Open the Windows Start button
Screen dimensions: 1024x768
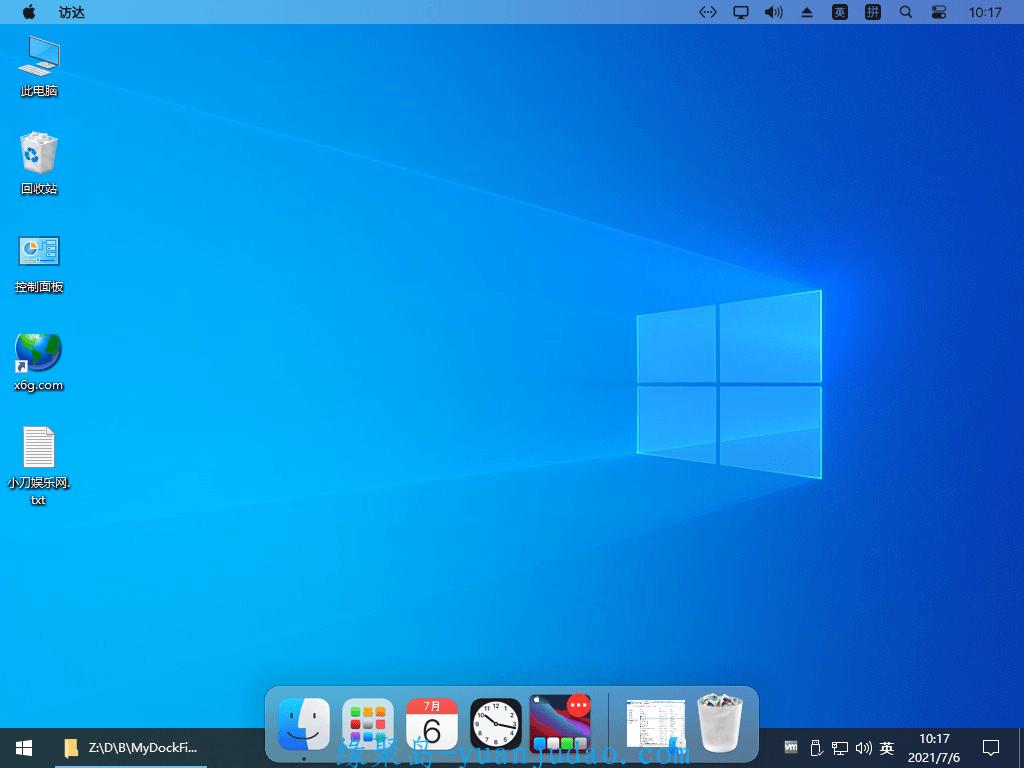[24, 748]
